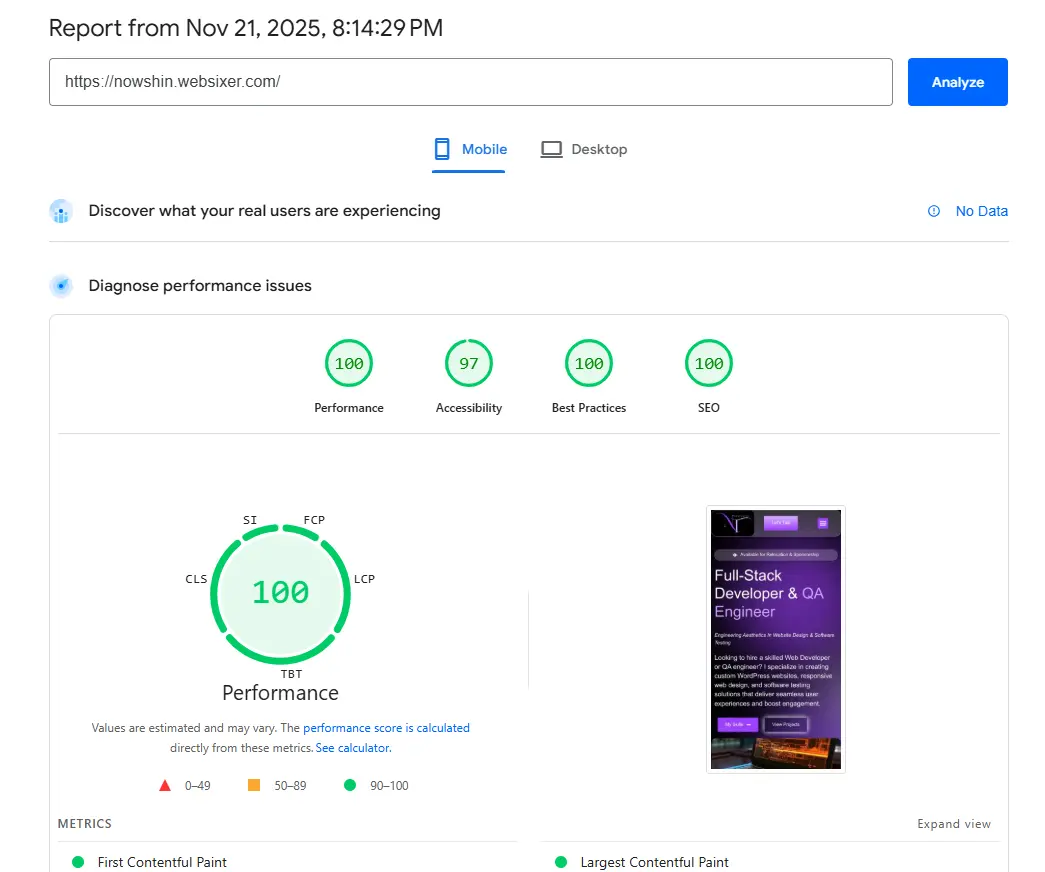The height and width of the screenshot is (872, 1045).
Task: Select the SEO score gauge
Action: (709, 364)
